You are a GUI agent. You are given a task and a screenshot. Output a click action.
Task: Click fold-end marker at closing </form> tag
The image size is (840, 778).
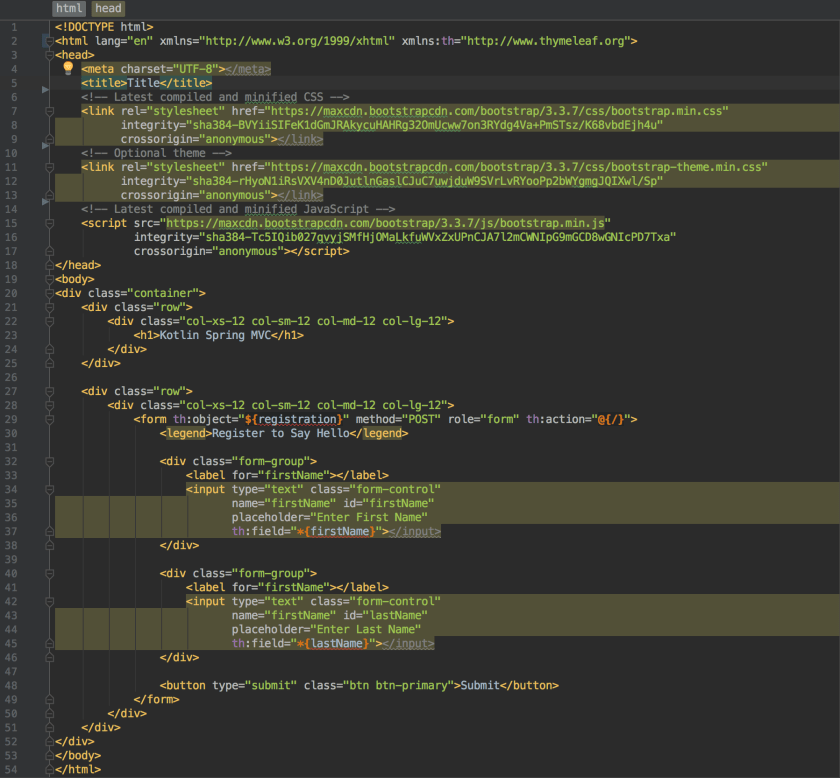[x=47, y=699]
